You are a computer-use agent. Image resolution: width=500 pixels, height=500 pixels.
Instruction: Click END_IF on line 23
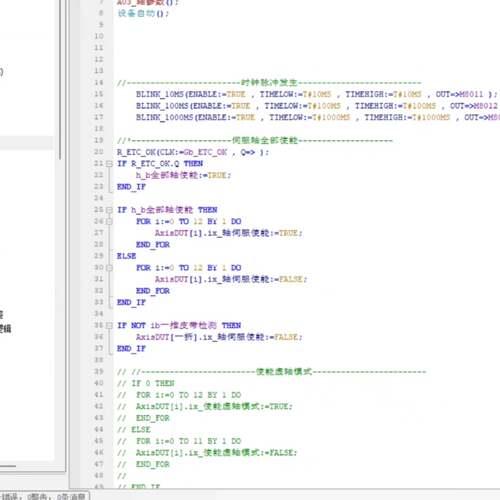(131, 187)
